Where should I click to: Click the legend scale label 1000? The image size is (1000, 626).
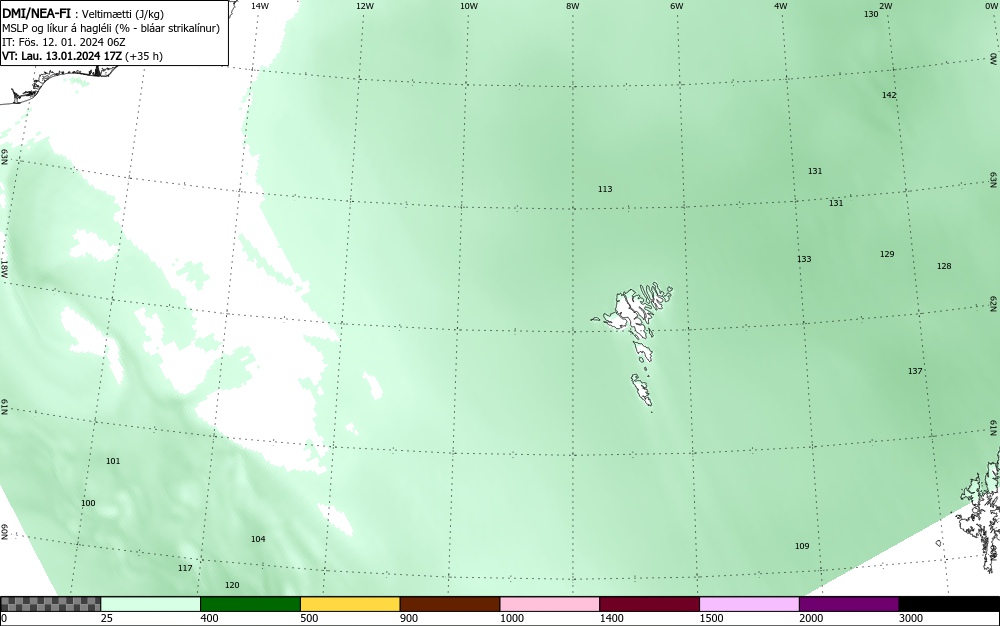point(511,618)
